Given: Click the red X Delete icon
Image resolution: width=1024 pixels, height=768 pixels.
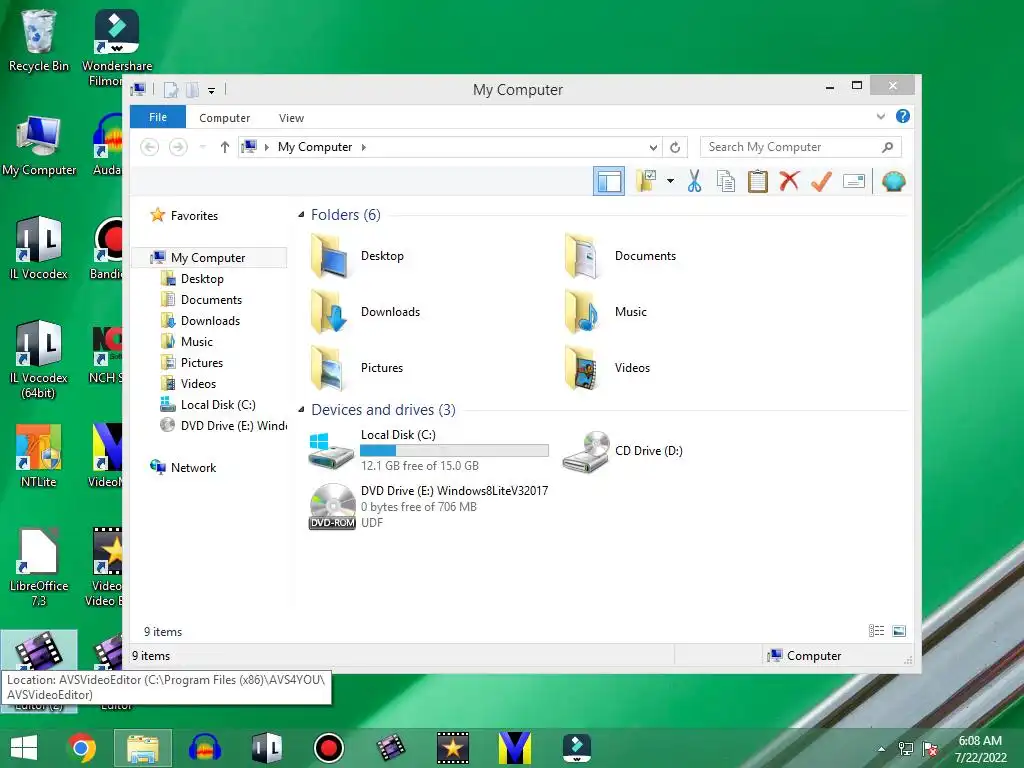Looking at the screenshot, I should coord(789,180).
